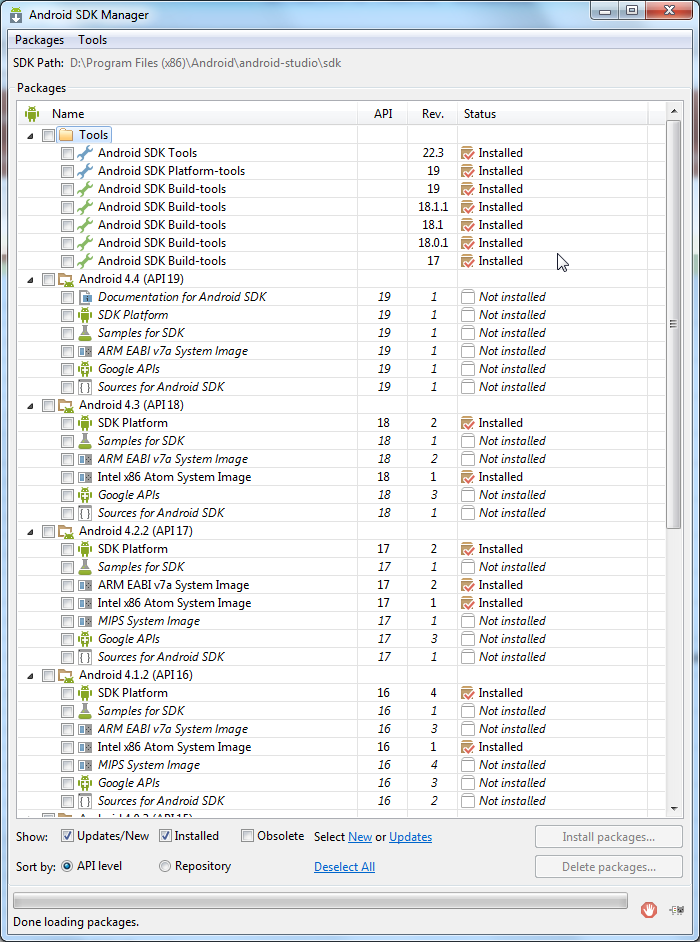700x942 pixels.
Task: Click the flask icon for API 16 Samples for SDK
Action: point(85,711)
